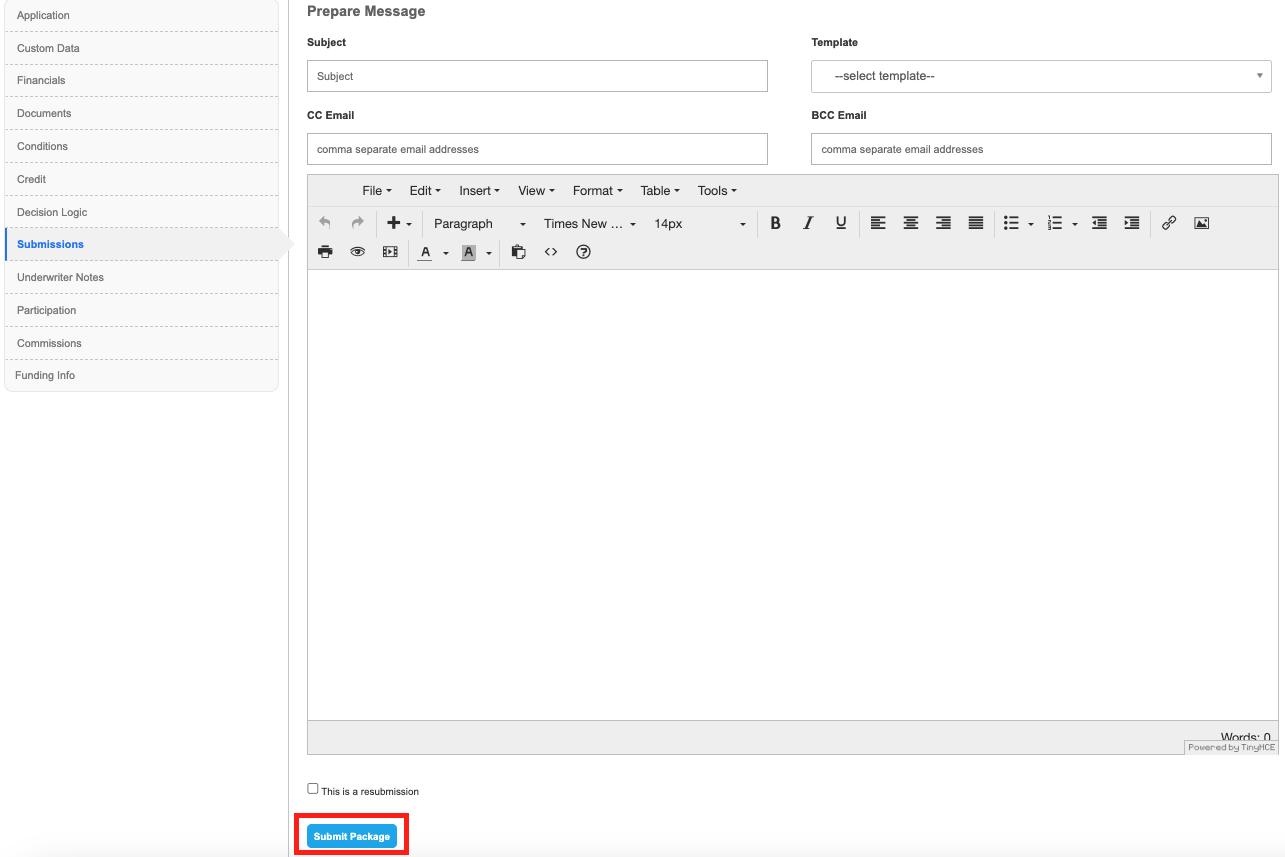Insert a numbered list

1054,223
